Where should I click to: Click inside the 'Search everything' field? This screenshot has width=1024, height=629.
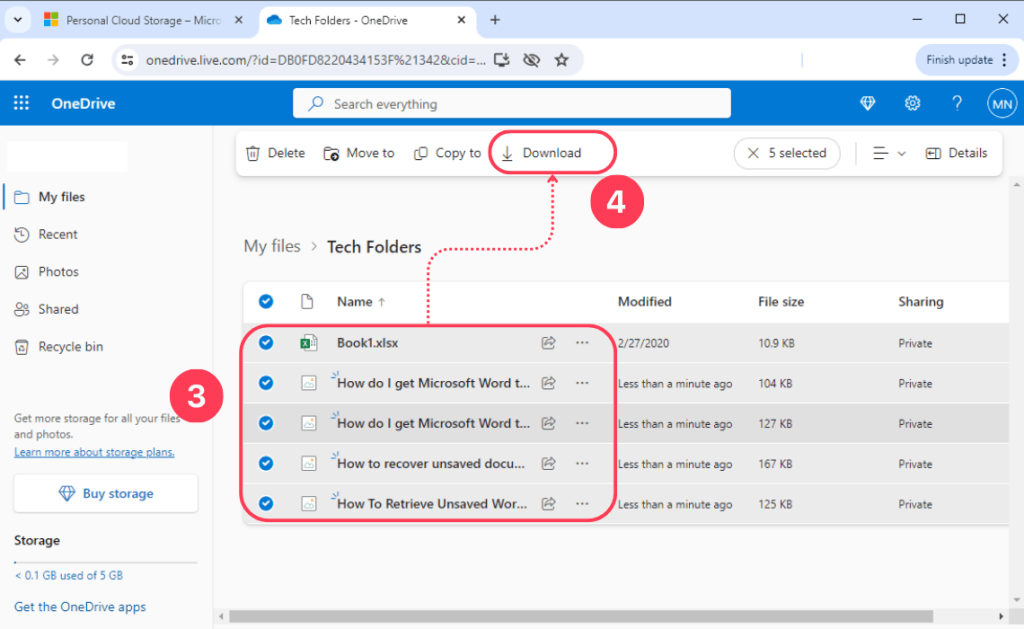pyautogui.click(x=511, y=103)
